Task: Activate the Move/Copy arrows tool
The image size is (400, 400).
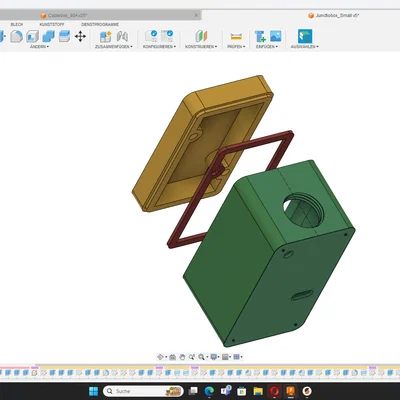Action: 80,36
